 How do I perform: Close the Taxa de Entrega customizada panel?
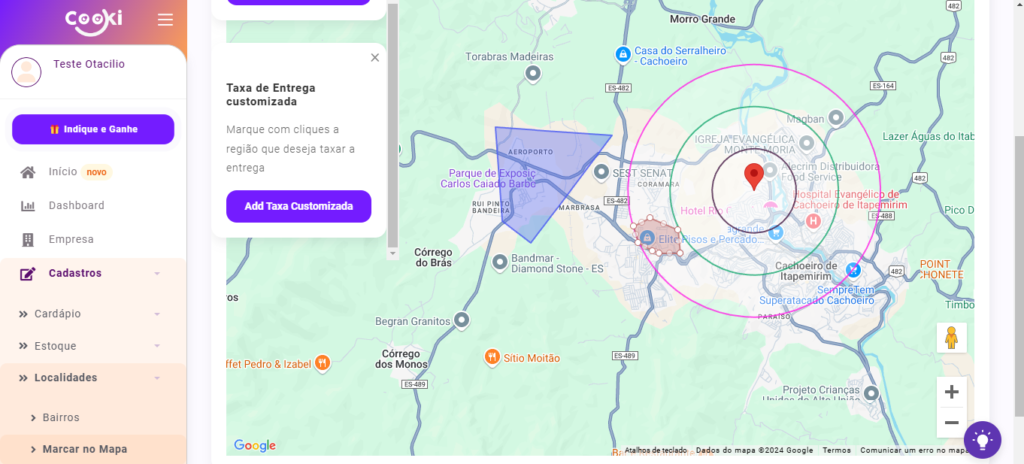(x=375, y=58)
